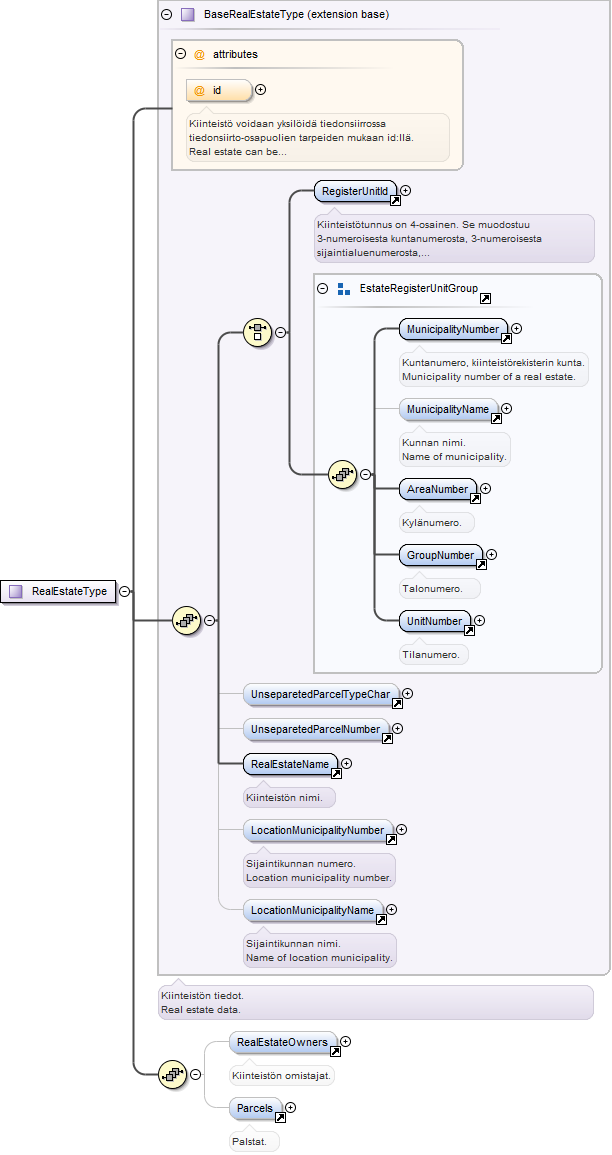Collapse the RealEstateType root node
Viewport: 612px width, 1155px height.
[x=124, y=591]
